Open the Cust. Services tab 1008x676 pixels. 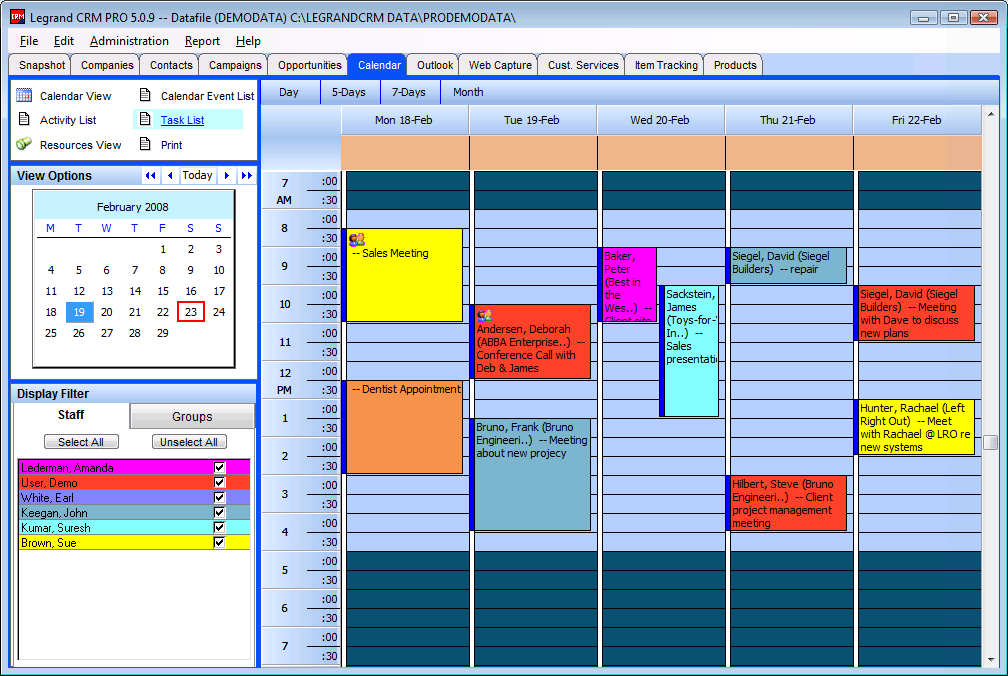tap(583, 65)
